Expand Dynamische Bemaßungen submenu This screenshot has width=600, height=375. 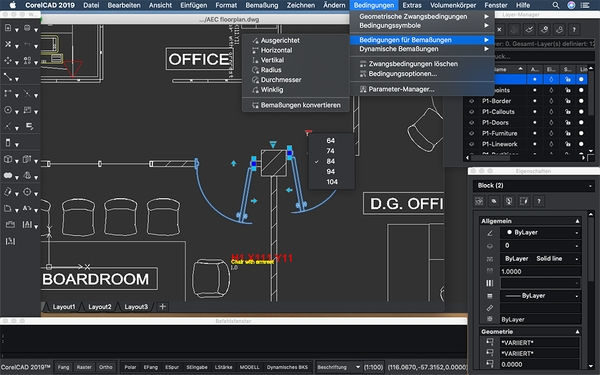click(422, 49)
